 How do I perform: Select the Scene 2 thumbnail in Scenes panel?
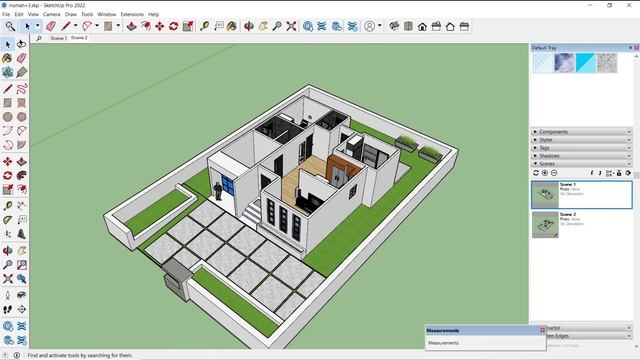[545, 224]
